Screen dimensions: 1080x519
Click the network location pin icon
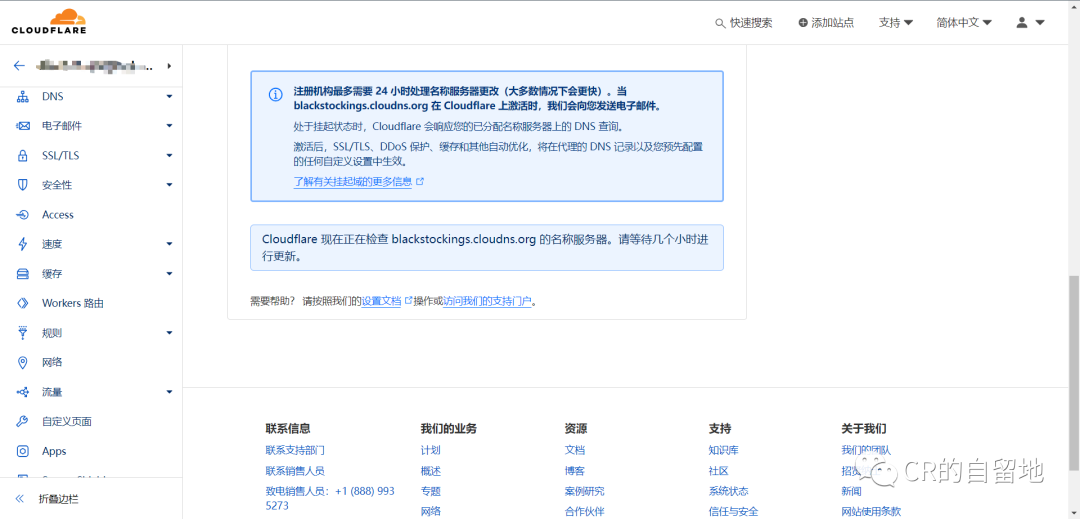pyautogui.click(x=23, y=362)
